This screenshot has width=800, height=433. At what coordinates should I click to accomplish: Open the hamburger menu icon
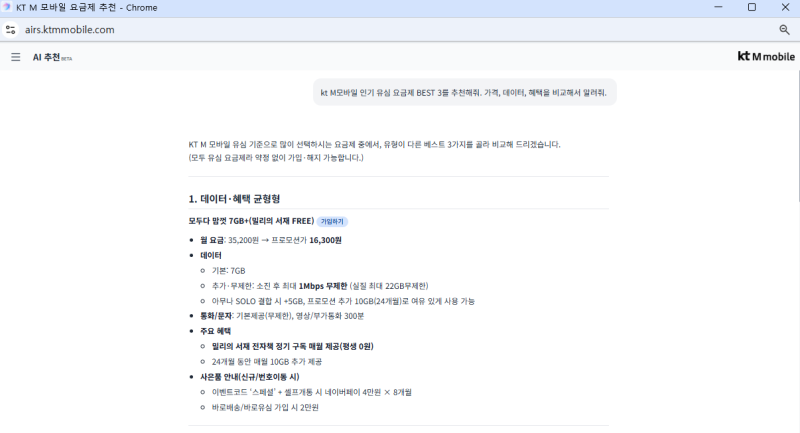(x=16, y=57)
